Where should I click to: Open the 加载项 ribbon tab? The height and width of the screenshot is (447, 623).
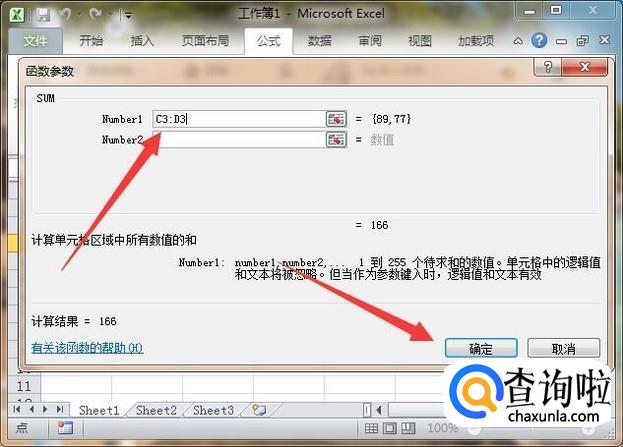[x=476, y=41]
